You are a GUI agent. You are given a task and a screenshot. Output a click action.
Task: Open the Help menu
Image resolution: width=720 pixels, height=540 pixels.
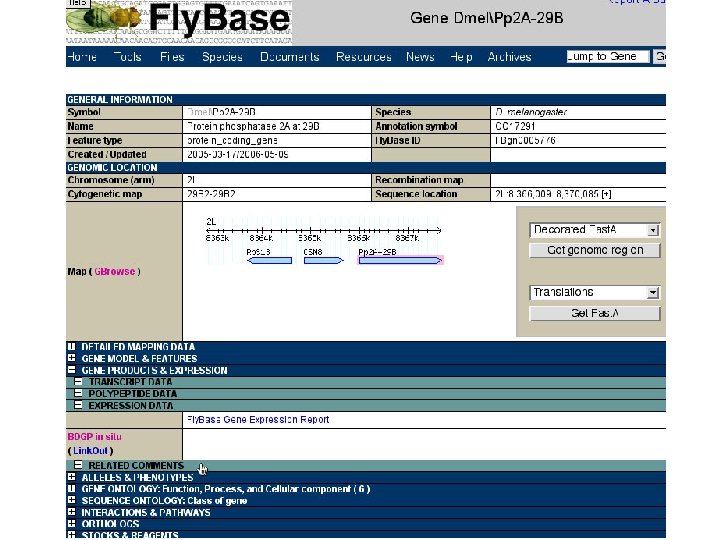461,57
